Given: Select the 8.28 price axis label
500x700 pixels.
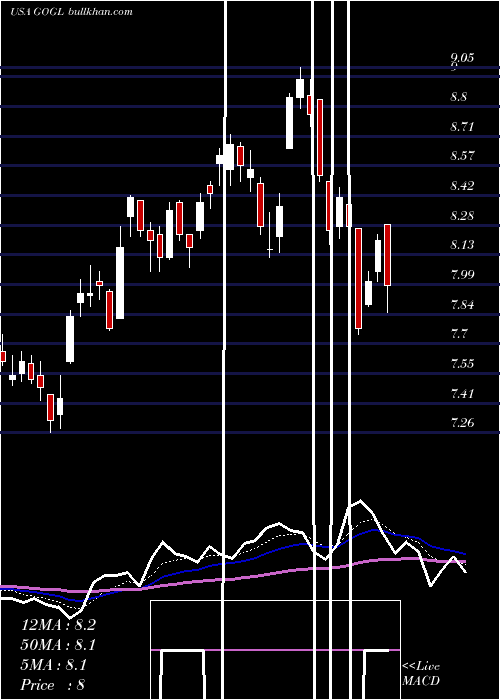Looking at the screenshot, I should (x=462, y=216).
